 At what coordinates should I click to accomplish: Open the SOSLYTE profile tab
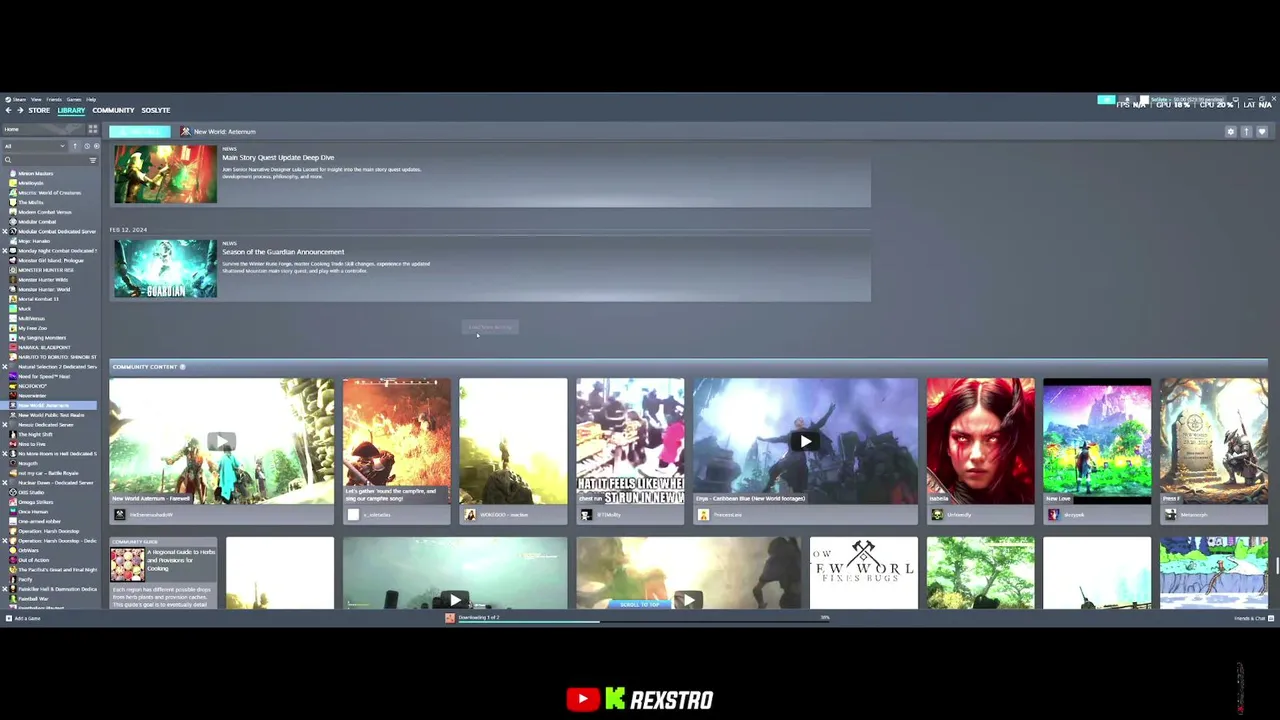tap(156, 110)
